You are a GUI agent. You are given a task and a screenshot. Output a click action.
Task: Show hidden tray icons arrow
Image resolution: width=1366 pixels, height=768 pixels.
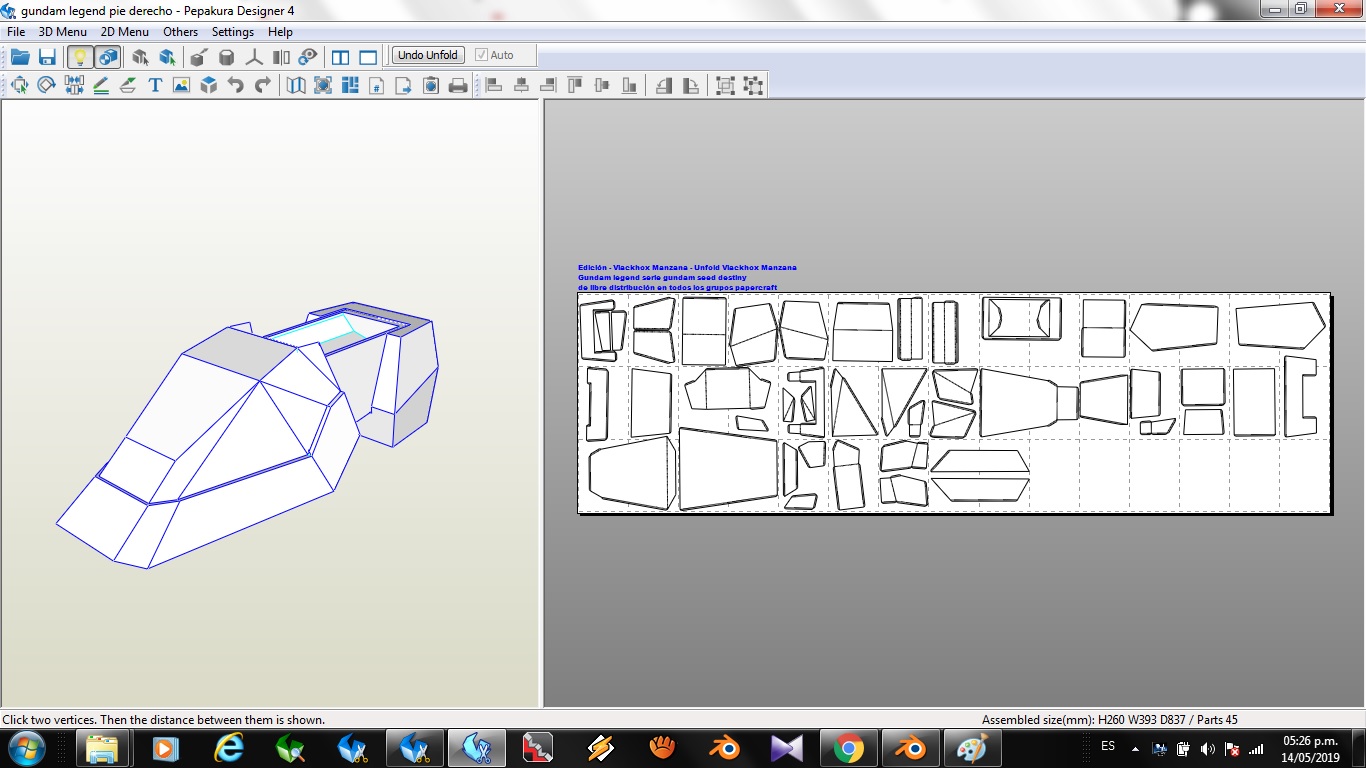(1135, 749)
